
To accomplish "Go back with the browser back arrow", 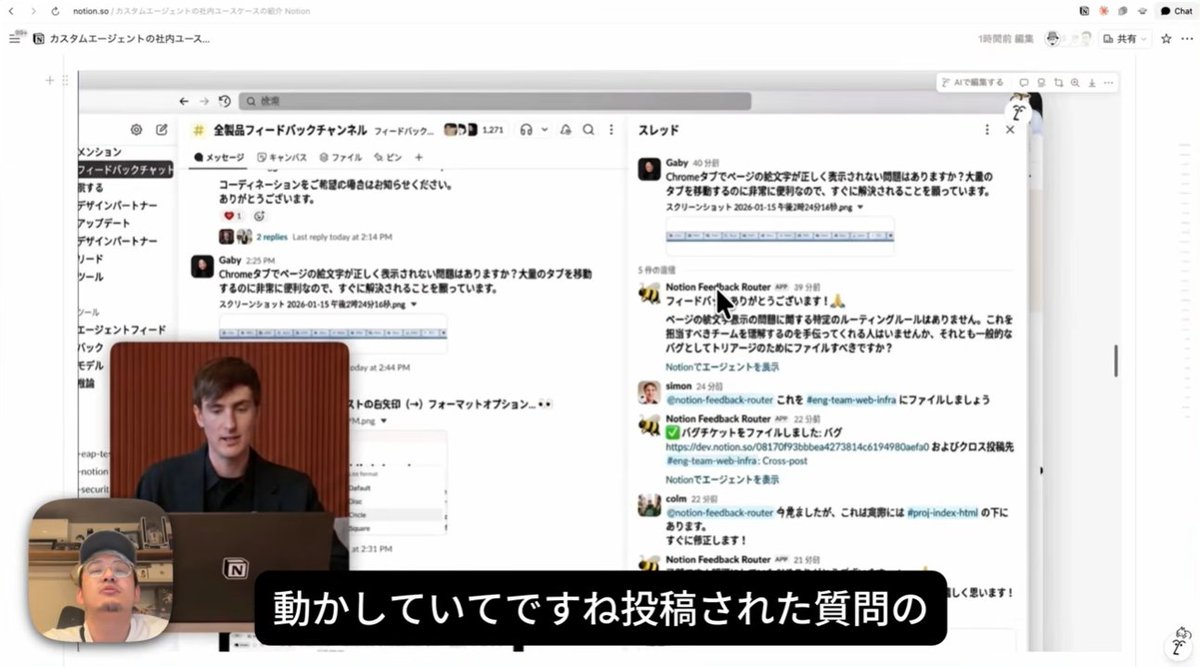I will [x=10, y=10].
